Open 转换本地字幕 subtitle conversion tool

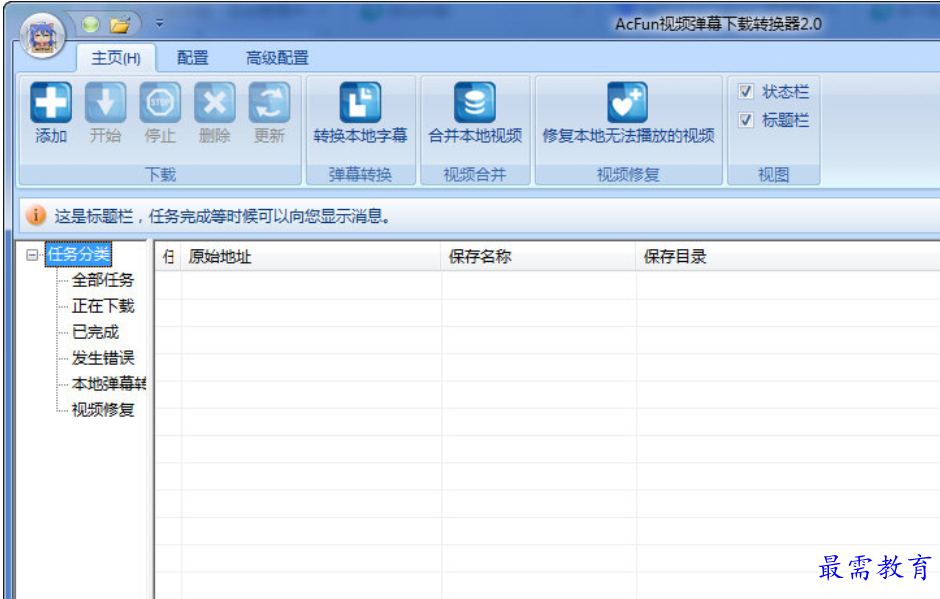(360, 113)
